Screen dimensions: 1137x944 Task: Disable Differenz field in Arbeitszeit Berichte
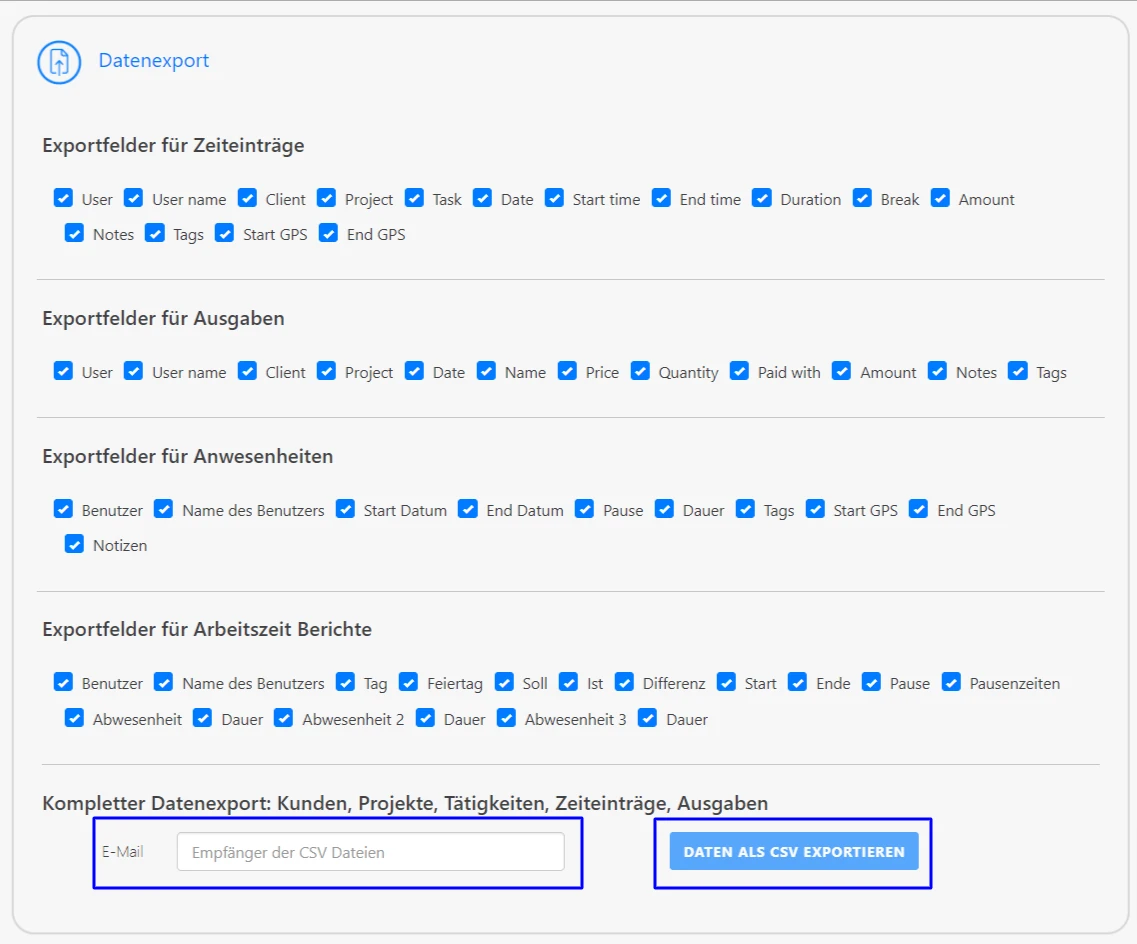[x=624, y=682]
